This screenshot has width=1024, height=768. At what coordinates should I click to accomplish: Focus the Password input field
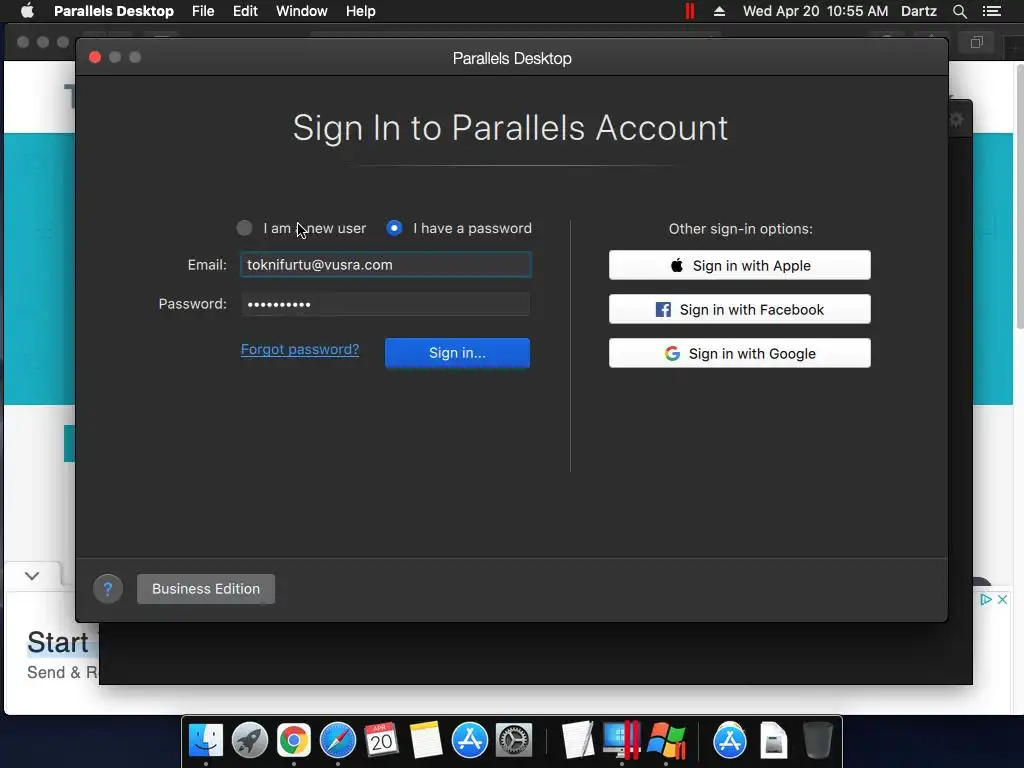coord(386,304)
